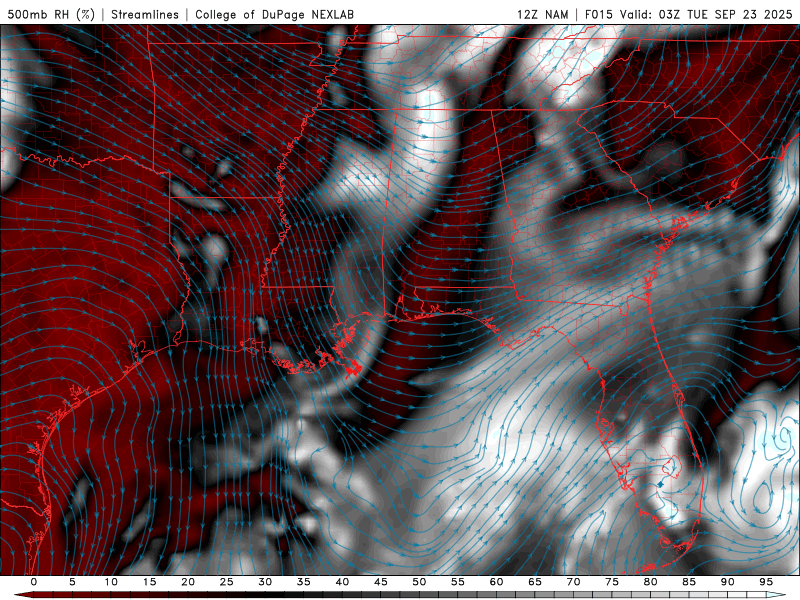Click the "F015" forecast hour text
Viewport: 800px width, 600px height.
pyautogui.click(x=598, y=14)
